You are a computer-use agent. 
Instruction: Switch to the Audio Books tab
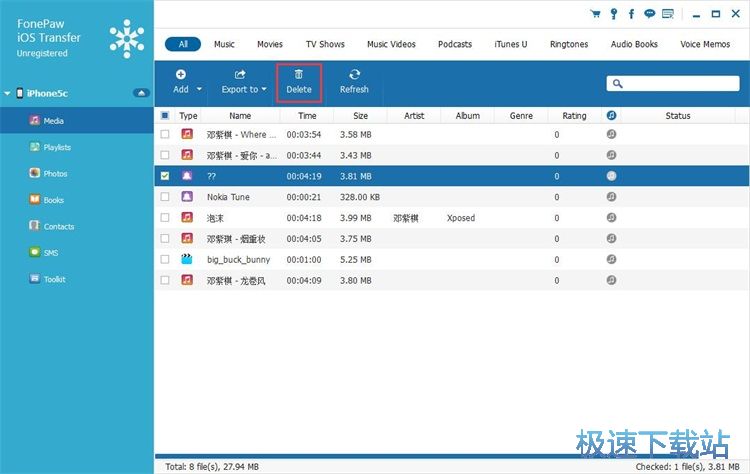point(634,44)
